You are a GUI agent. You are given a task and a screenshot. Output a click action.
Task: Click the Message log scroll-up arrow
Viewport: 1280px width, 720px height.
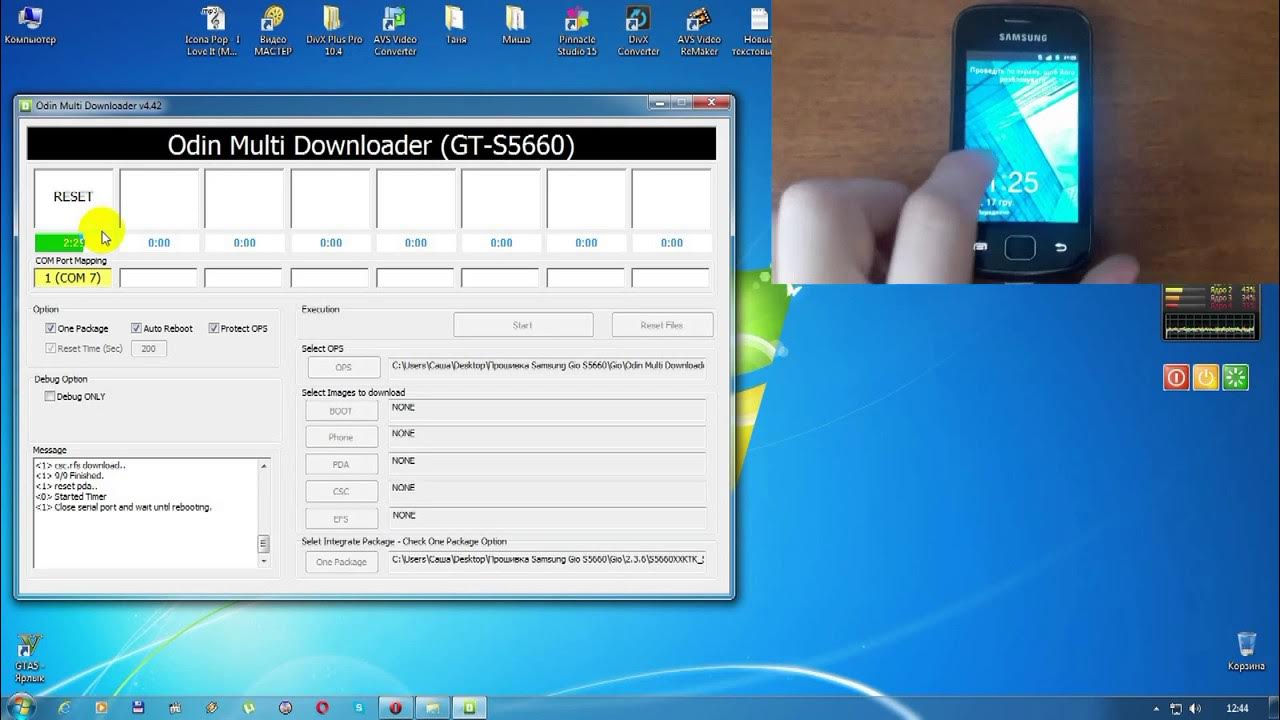[264, 465]
